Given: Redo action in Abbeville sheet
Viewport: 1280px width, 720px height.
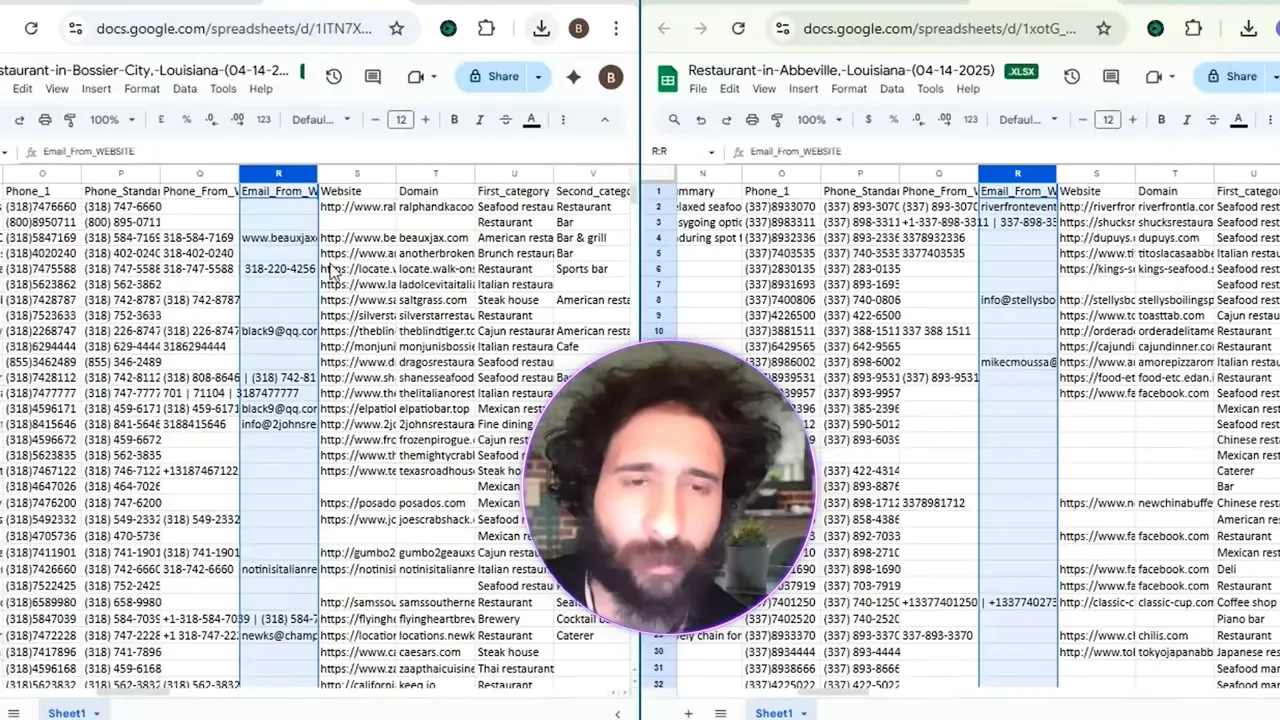Looking at the screenshot, I should tap(726, 120).
